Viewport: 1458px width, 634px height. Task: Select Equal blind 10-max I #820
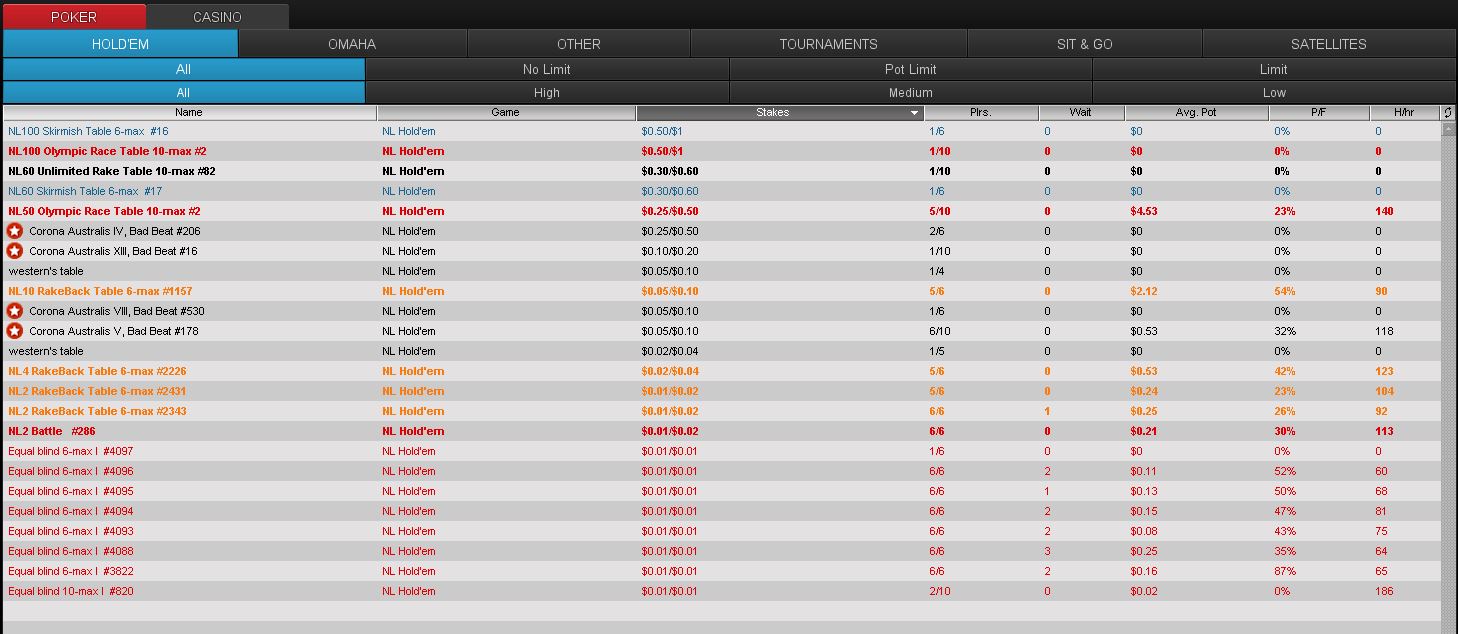click(x=721, y=591)
